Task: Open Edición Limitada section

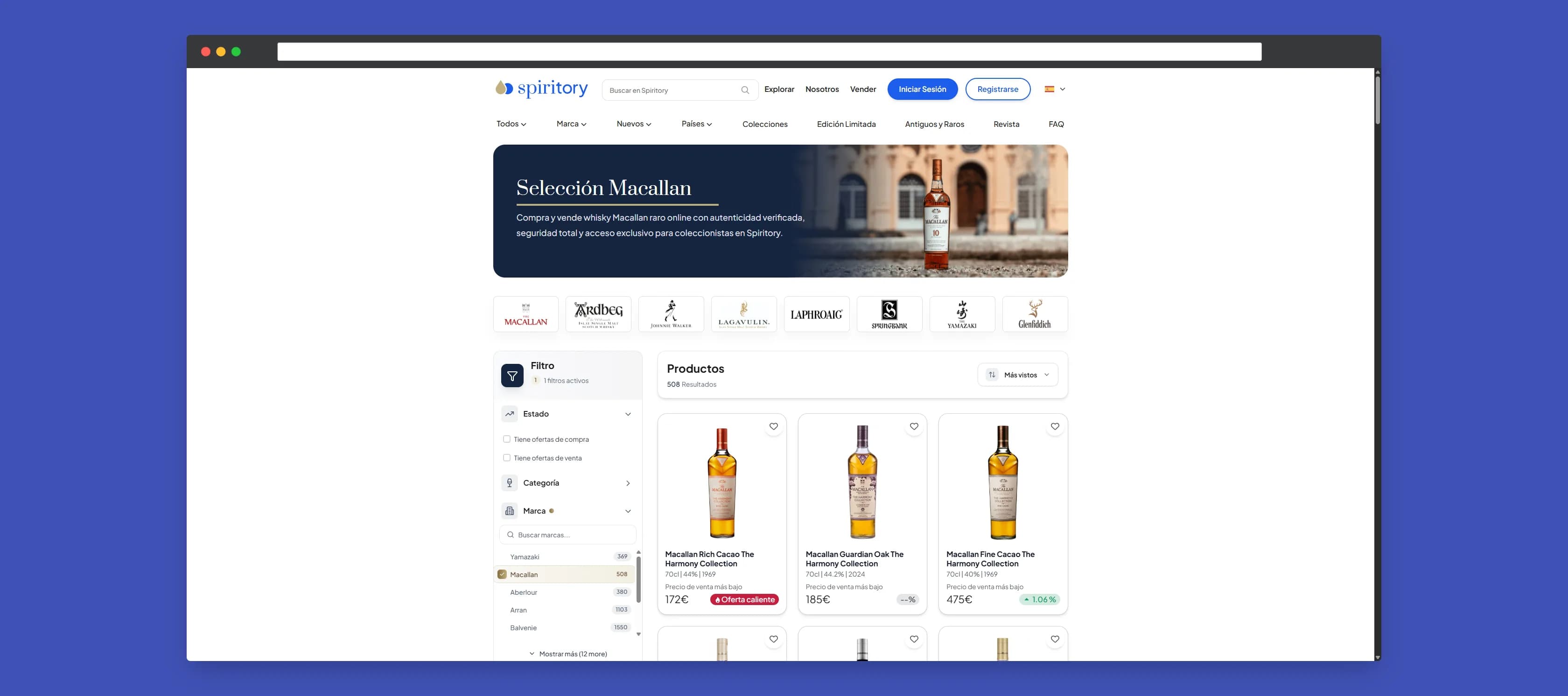Action: 846,124
